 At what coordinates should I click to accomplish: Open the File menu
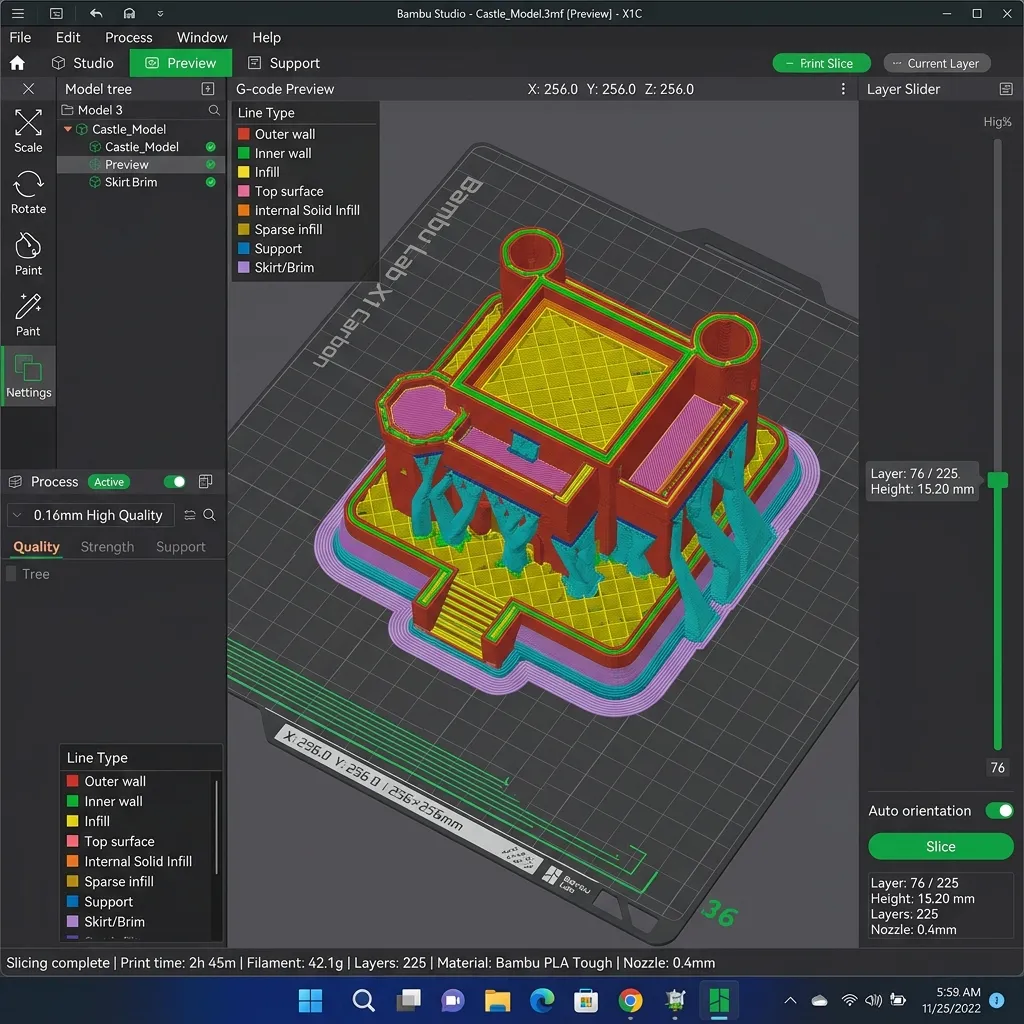(x=20, y=37)
